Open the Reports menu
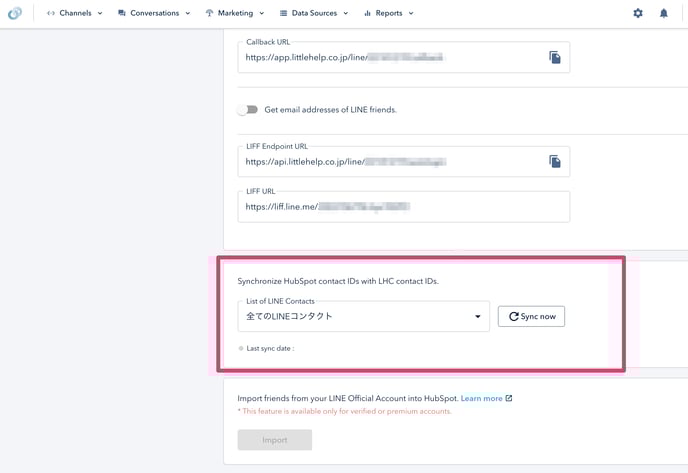 tap(389, 13)
